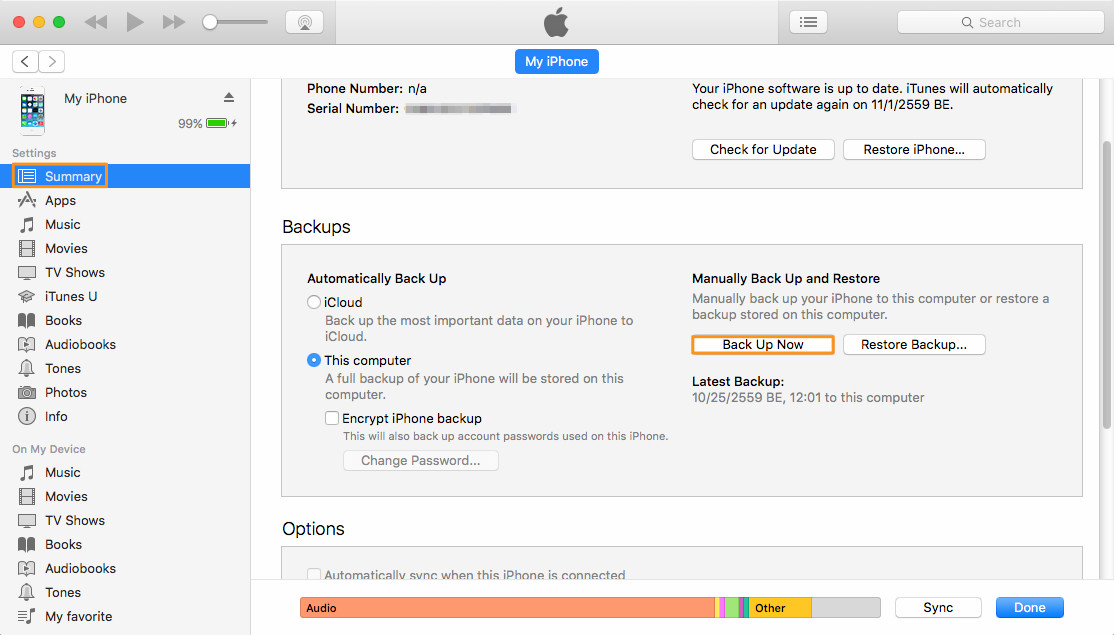Image resolution: width=1114 pixels, height=635 pixels.
Task: Click the Latest Backup date text
Action: (x=808, y=398)
